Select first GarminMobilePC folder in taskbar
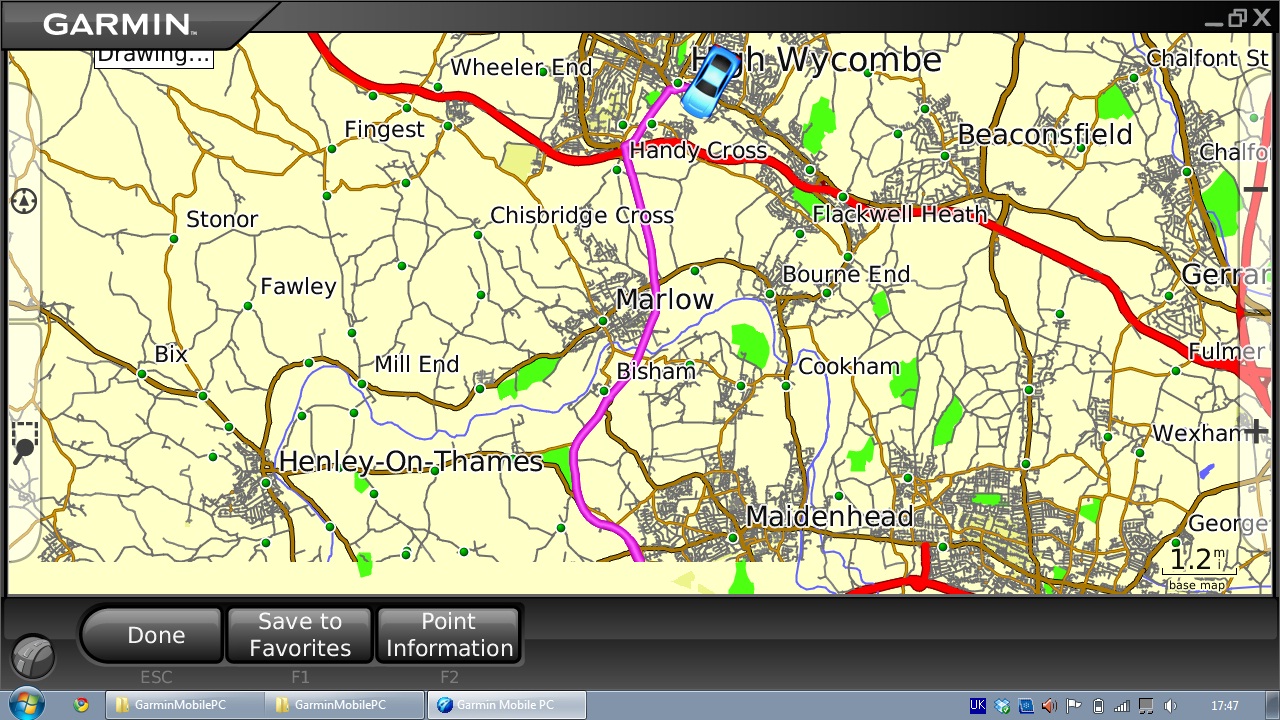The width and height of the screenshot is (1280, 720). (x=180, y=705)
